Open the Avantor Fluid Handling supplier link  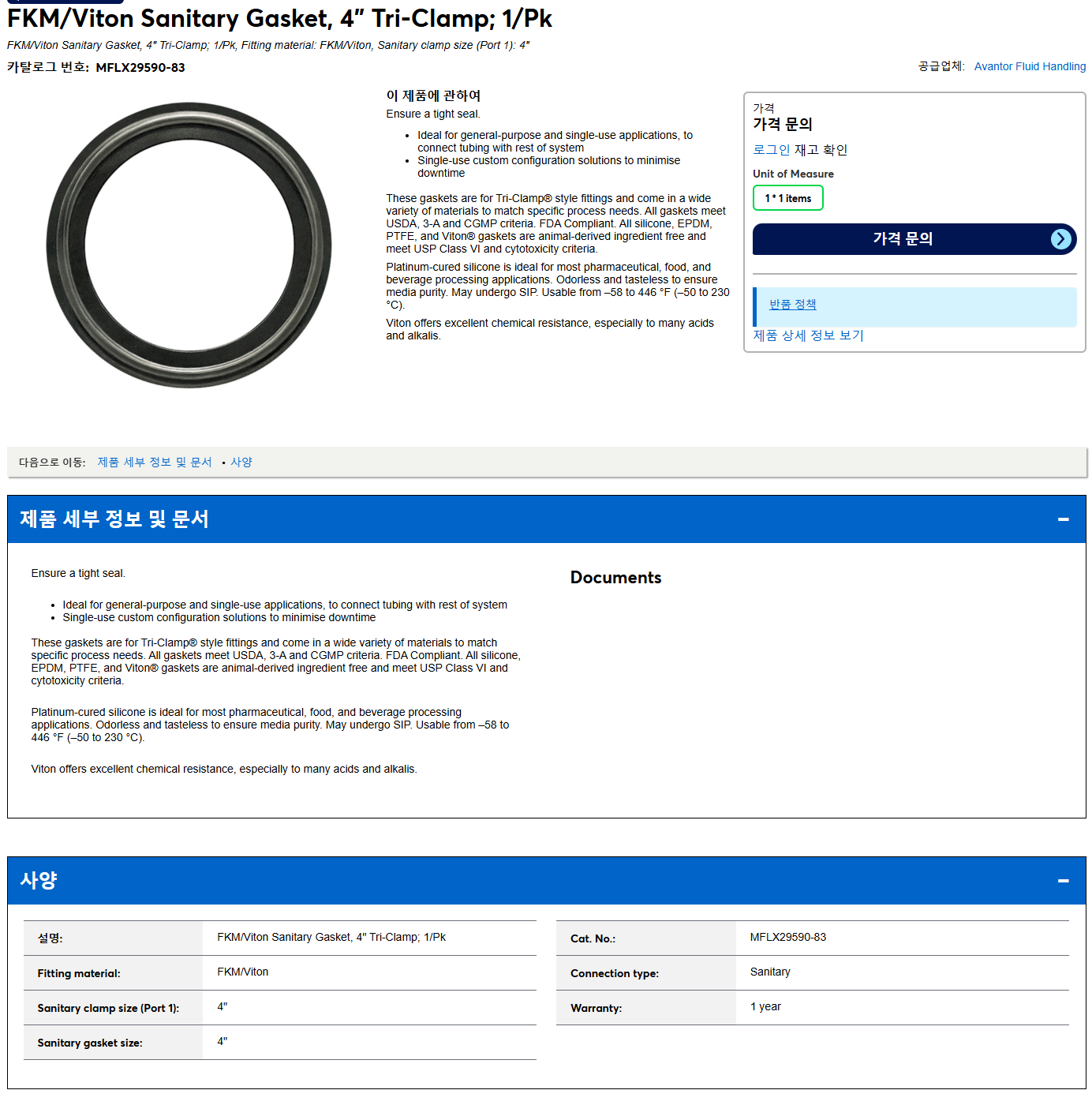pyautogui.click(x=1030, y=66)
